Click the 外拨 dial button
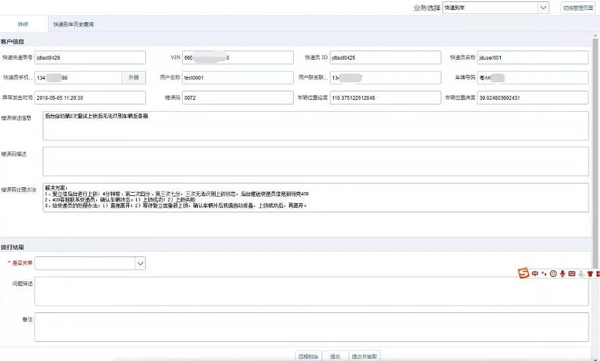This screenshot has width=600, height=361. click(x=134, y=77)
